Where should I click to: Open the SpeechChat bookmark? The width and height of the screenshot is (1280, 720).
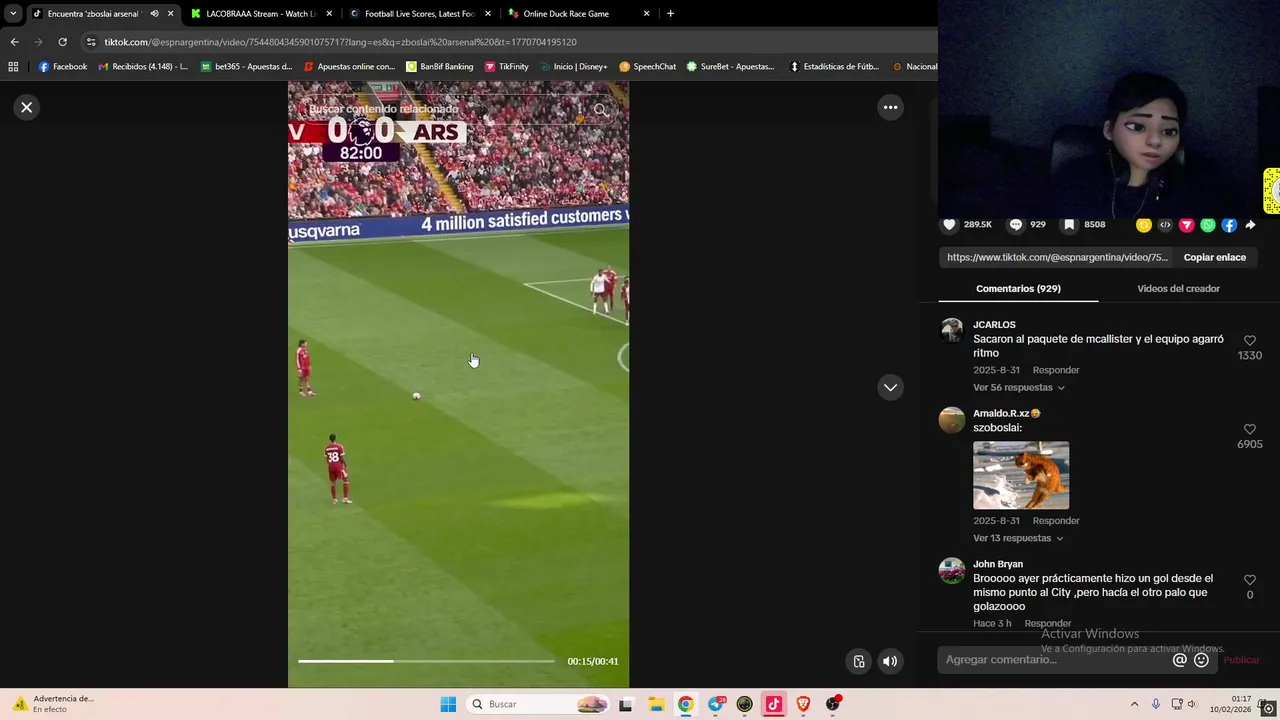[x=647, y=67]
